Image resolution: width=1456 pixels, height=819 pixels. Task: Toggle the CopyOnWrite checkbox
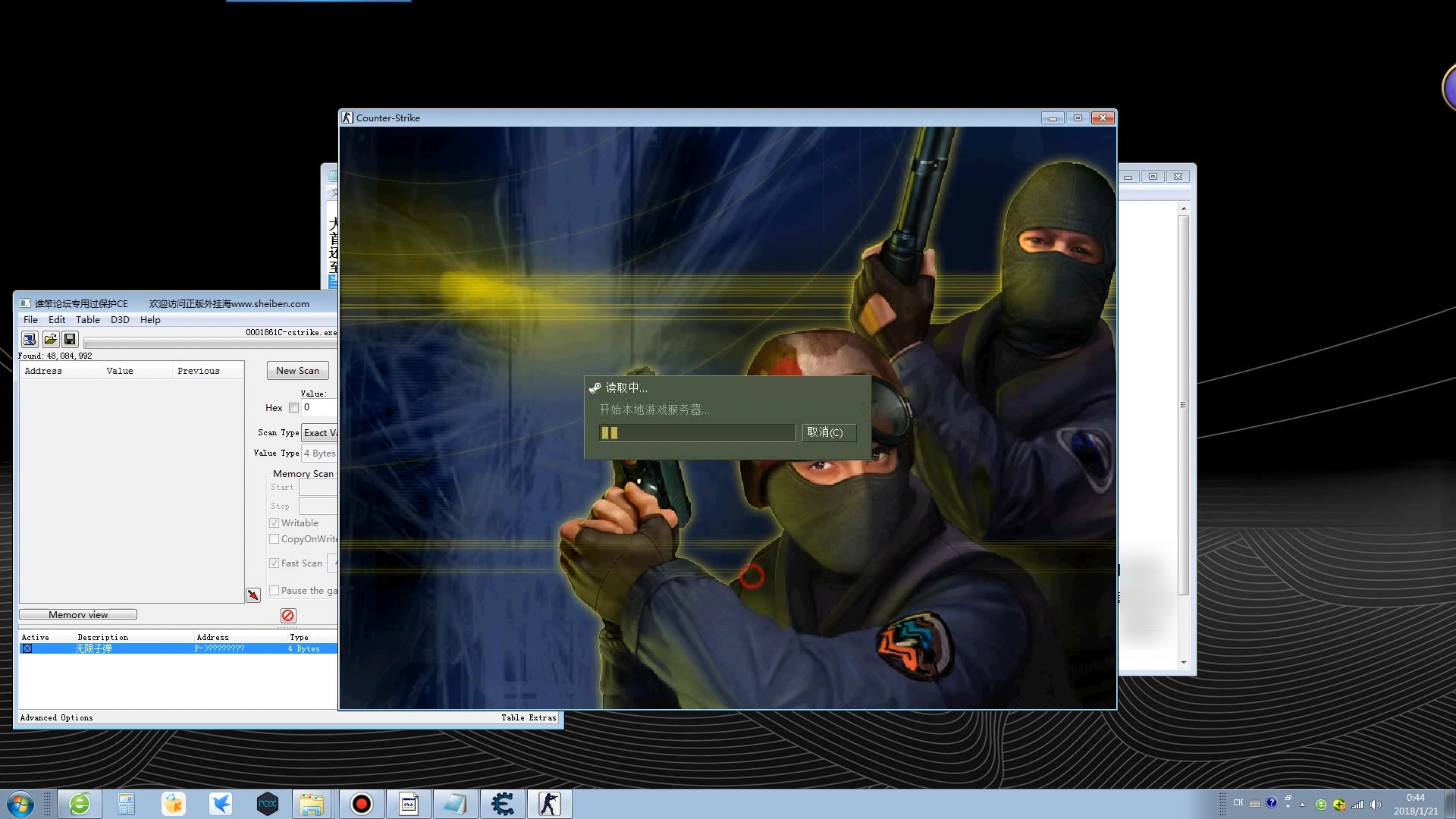(274, 538)
